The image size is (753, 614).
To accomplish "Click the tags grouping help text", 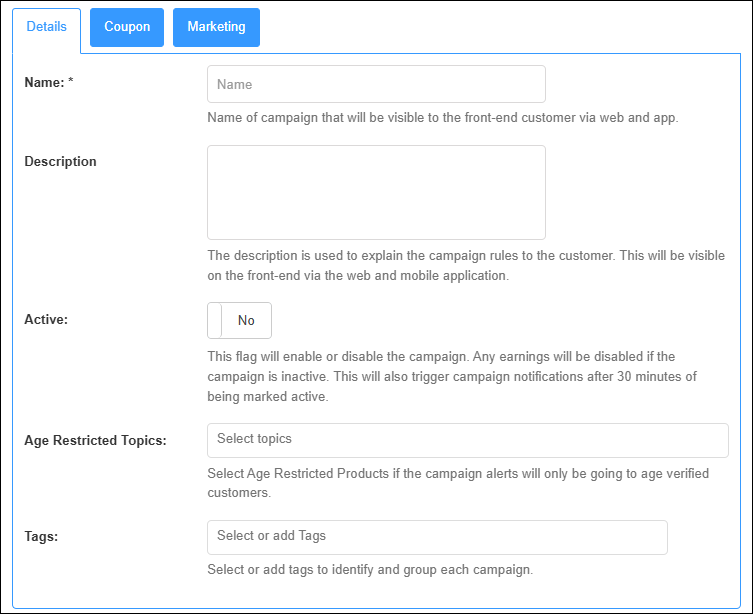I will point(370,570).
